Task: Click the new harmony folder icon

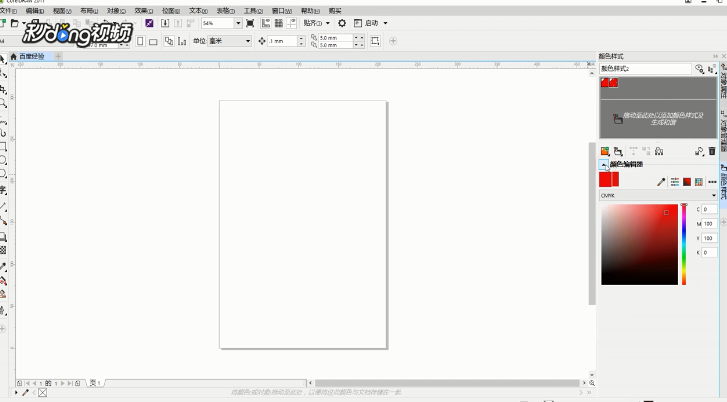Action: point(618,151)
